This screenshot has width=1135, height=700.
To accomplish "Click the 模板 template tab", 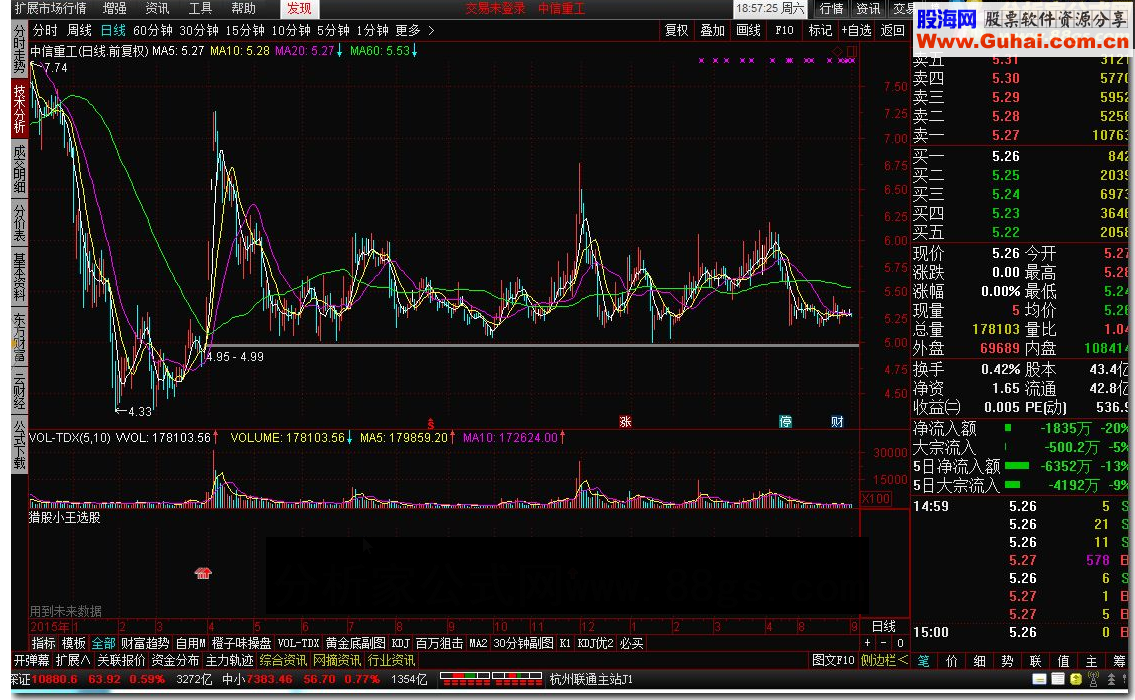I will coord(74,643).
